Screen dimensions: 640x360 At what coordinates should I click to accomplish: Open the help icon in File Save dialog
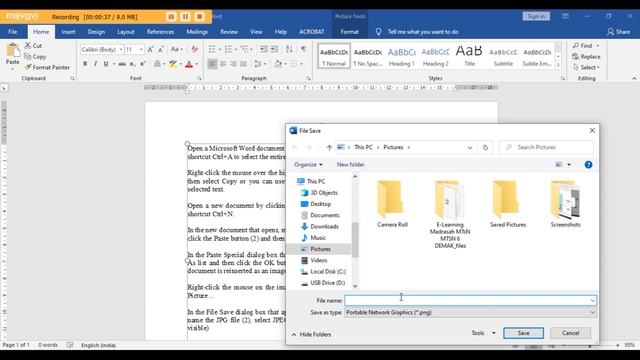tap(588, 164)
